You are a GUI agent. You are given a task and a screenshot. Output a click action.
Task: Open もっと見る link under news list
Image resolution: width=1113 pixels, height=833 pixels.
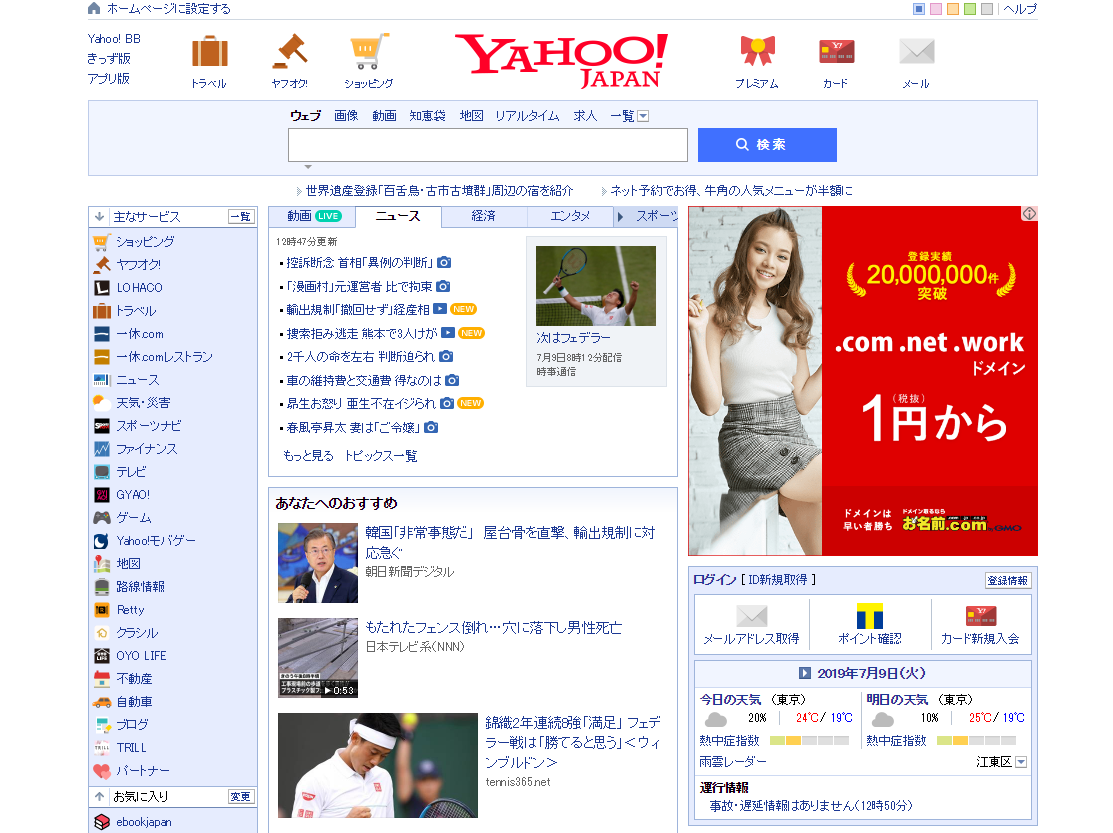click(x=308, y=456)
